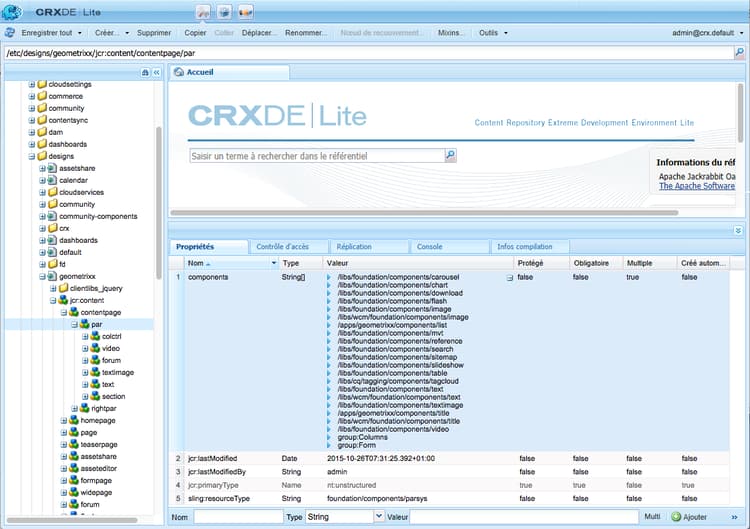Open the admin@crx.default user dropdown
This screenshot has height=529, width=750.
coord(707,33)
